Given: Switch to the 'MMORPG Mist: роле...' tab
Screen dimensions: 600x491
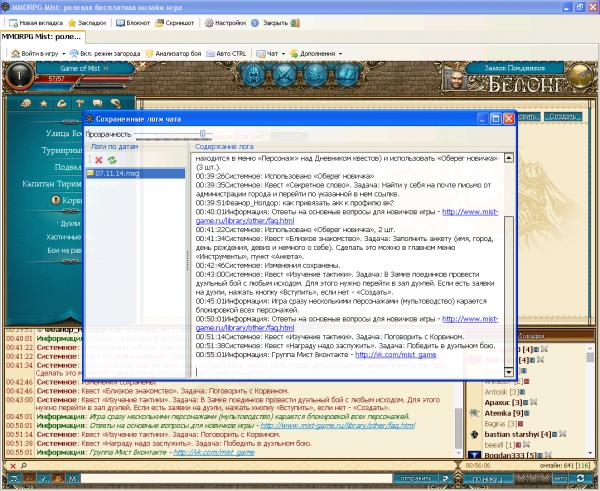Looking at the screenshot, I should 42,37.
